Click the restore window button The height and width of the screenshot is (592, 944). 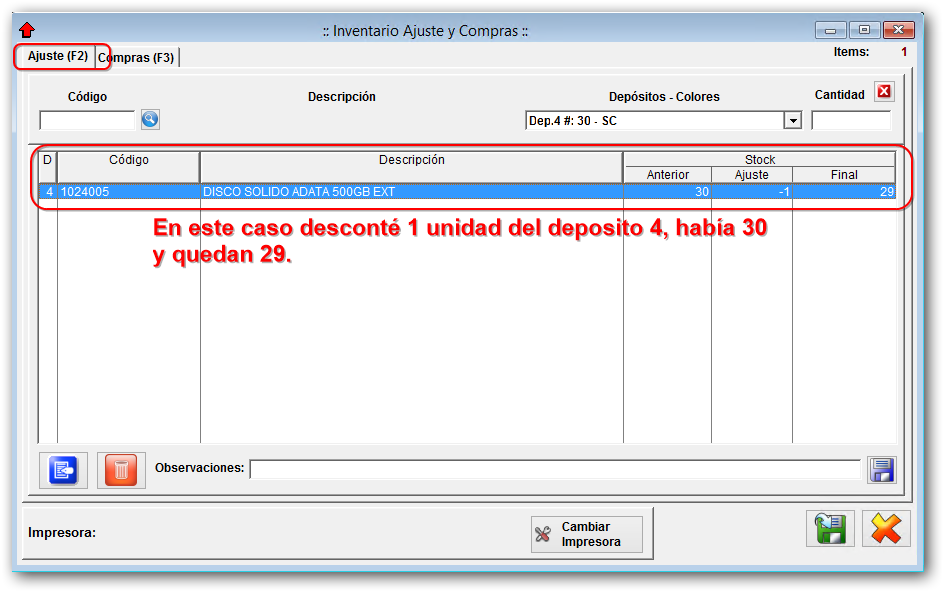click(x=862, y=30)
